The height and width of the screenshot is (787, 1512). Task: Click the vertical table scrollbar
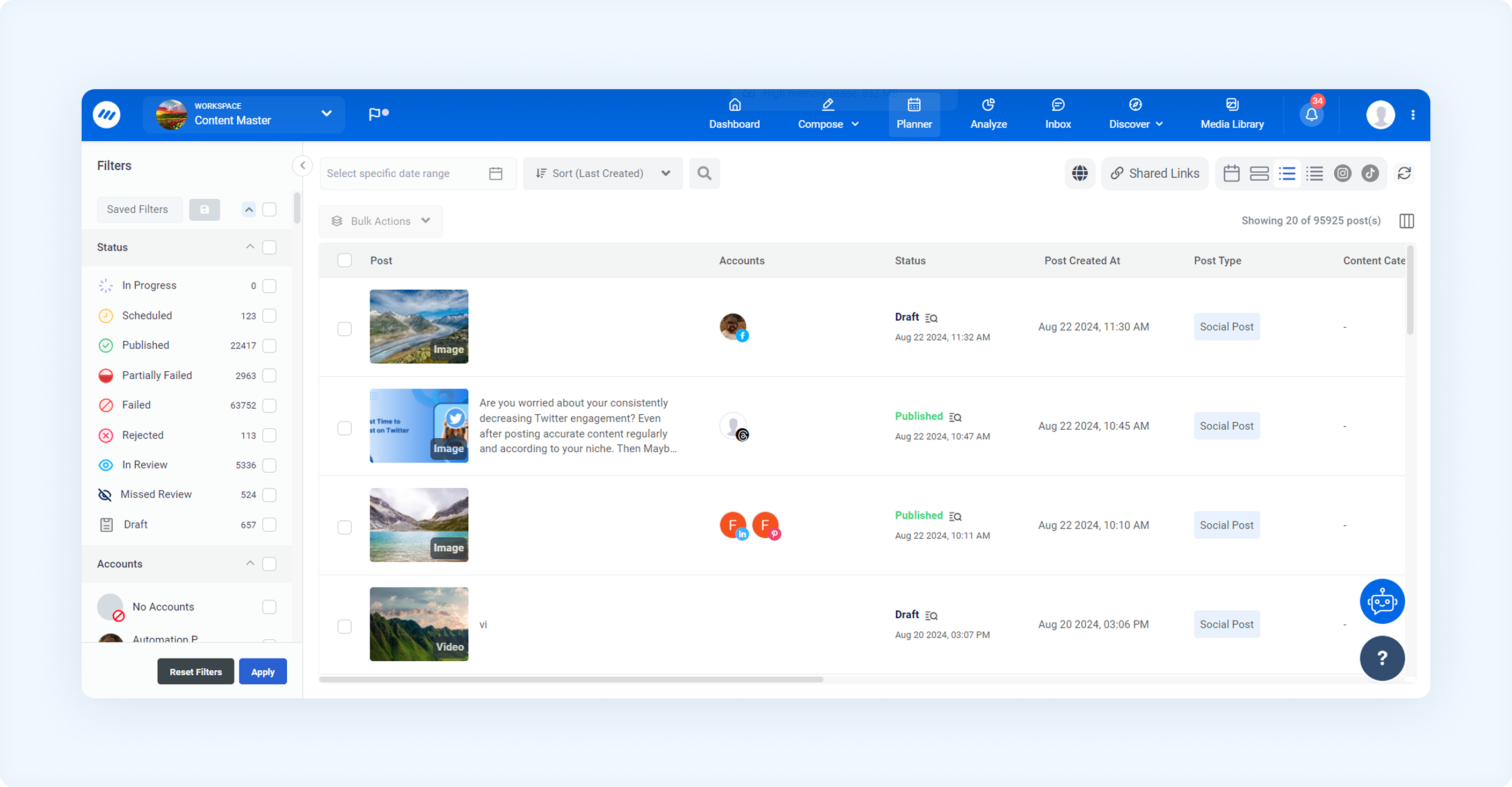1410,291
